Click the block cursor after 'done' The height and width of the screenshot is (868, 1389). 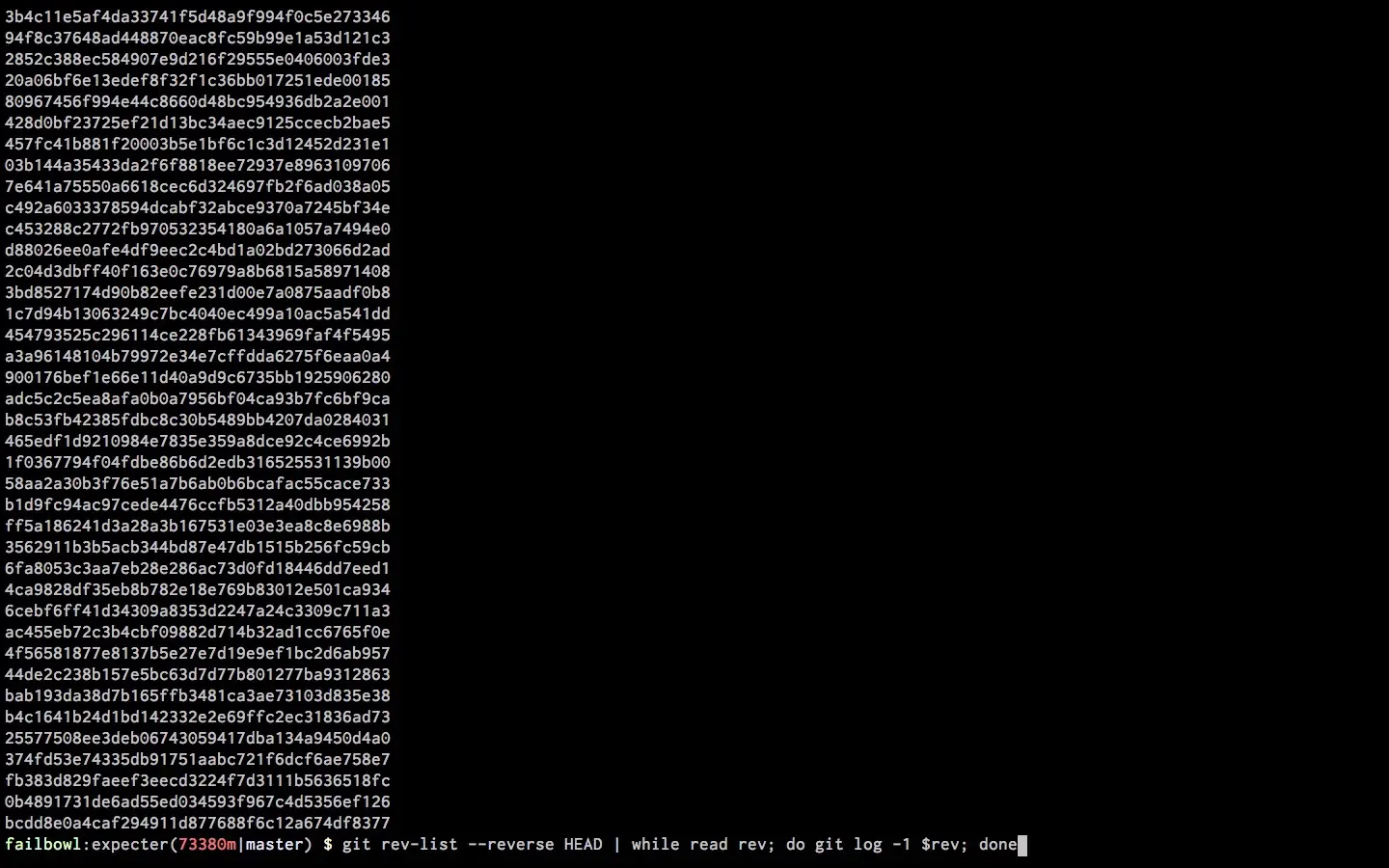[1022, 846]
